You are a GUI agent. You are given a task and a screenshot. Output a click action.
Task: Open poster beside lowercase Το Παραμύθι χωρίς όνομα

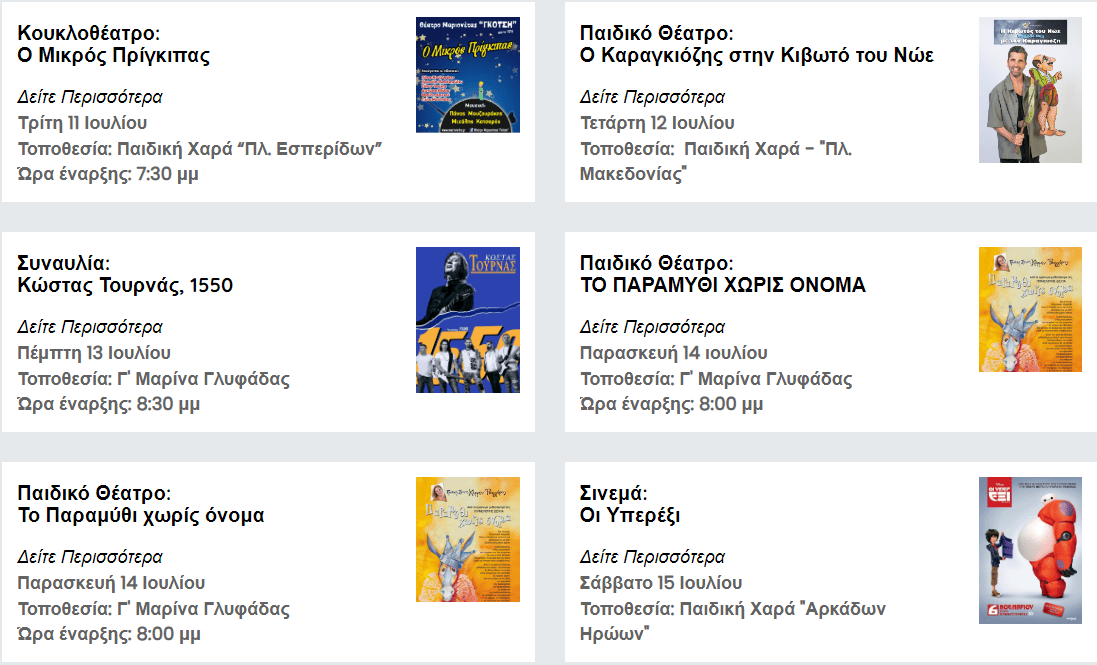467,539
